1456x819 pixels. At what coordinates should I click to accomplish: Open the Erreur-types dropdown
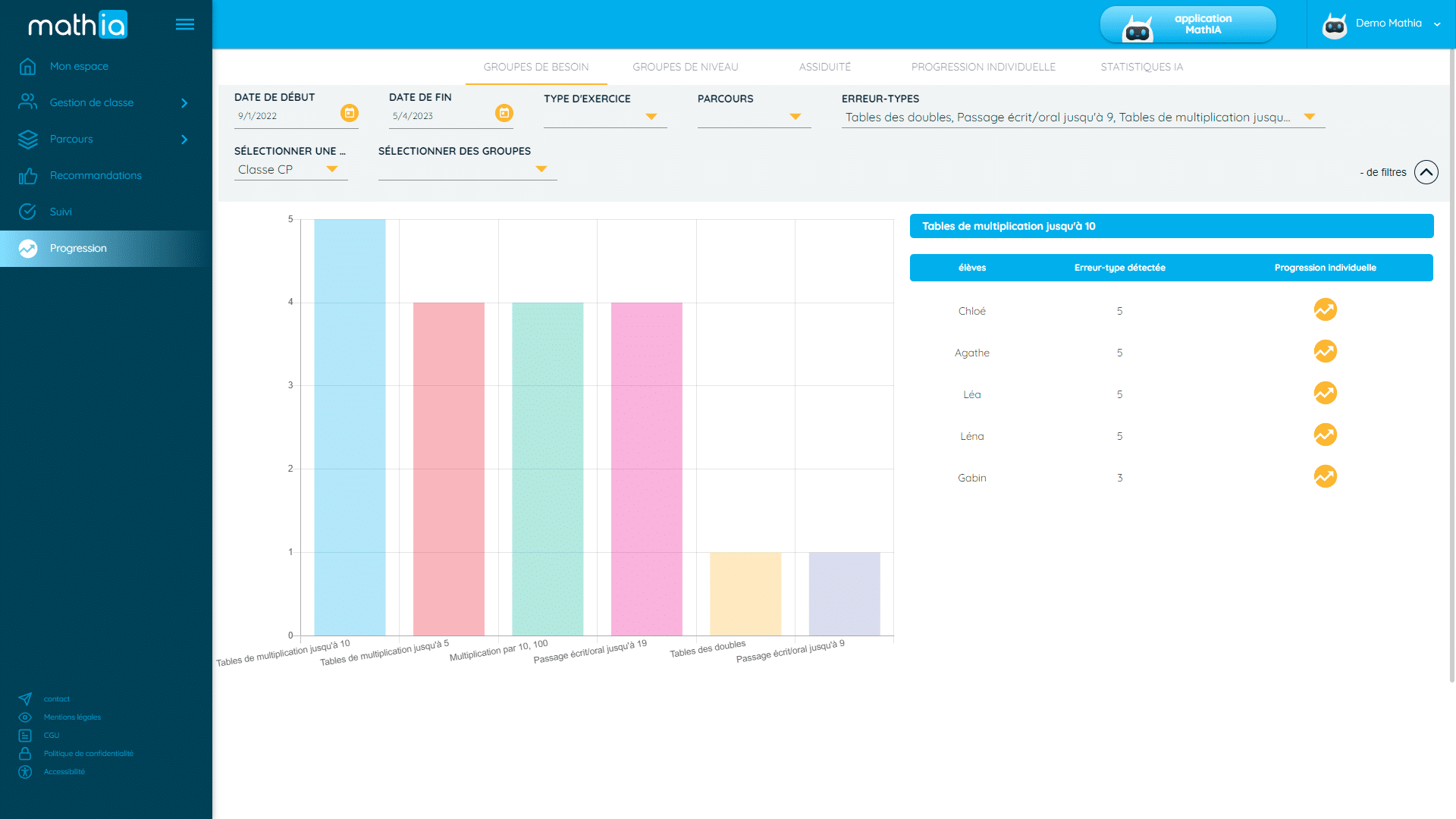(1309, 117)
